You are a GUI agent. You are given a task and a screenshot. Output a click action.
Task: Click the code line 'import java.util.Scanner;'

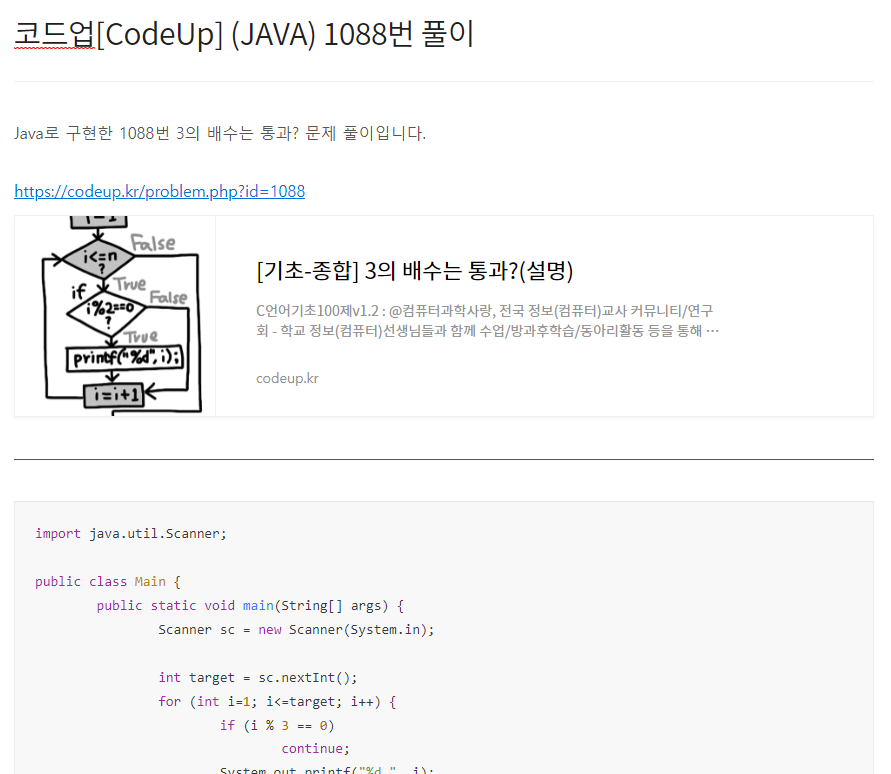(131, 534)
